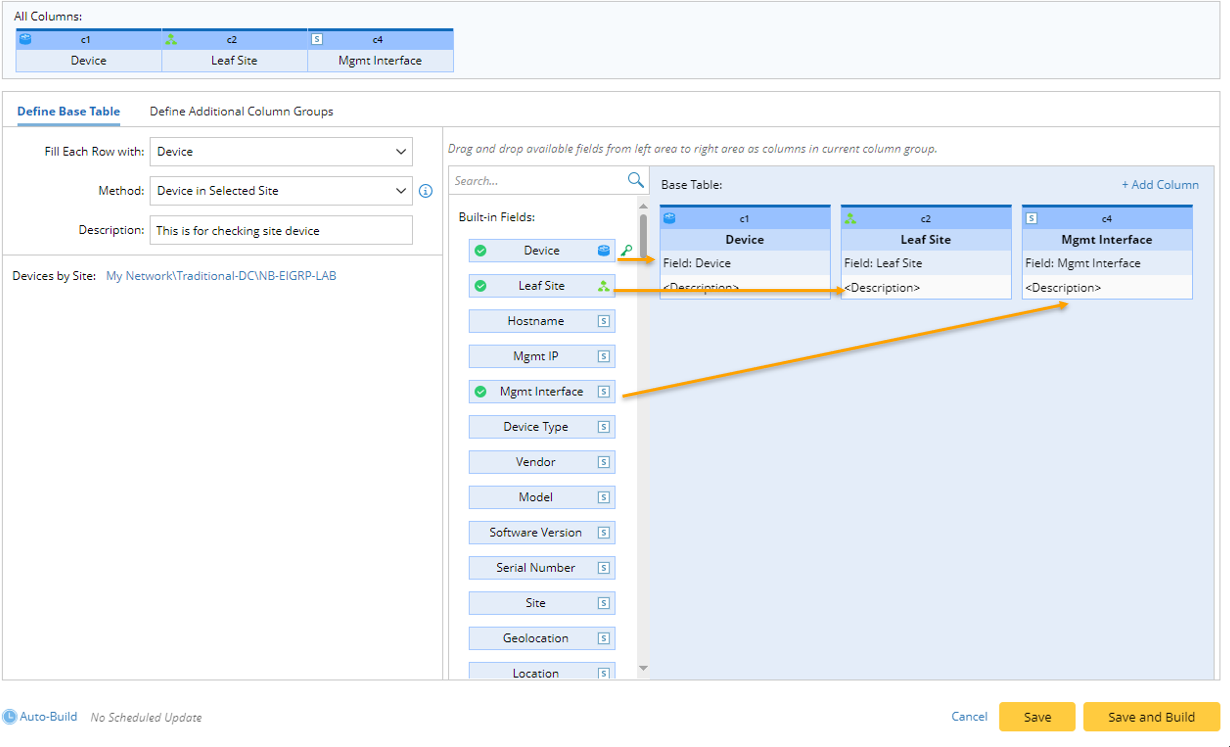
Task: Click the Auto-Build clock icon
Action: pyautogui.click(x=10, y=717)
